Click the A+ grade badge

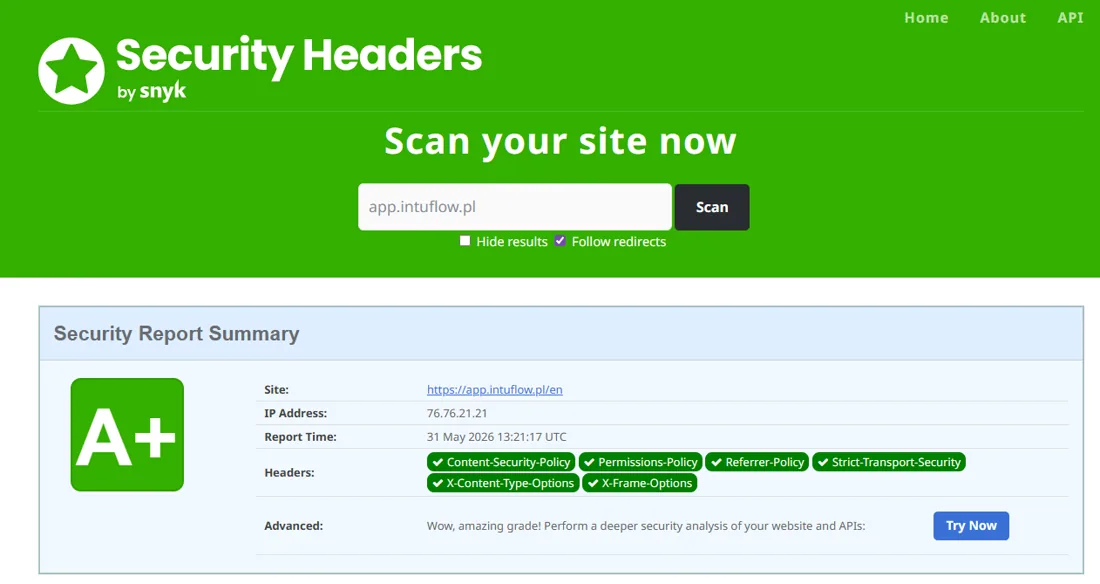(x=127, y=434)
